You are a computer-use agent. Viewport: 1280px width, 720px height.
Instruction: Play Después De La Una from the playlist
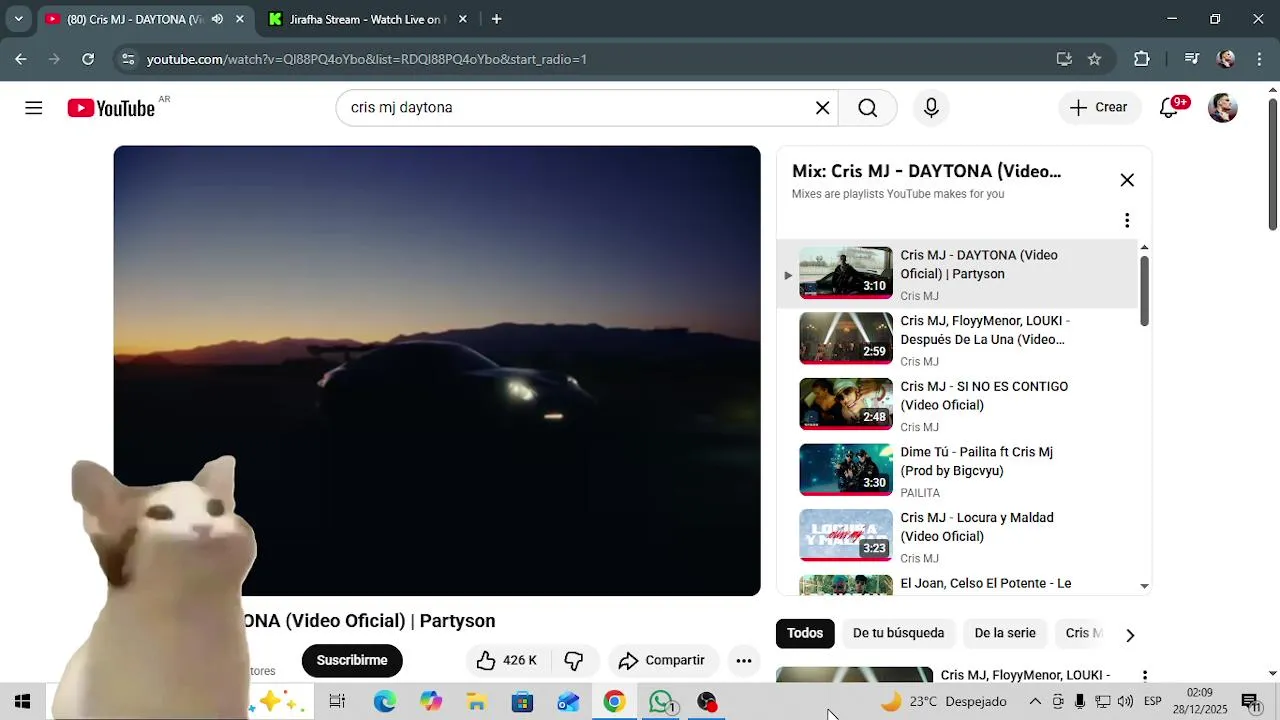click(957, 339)
